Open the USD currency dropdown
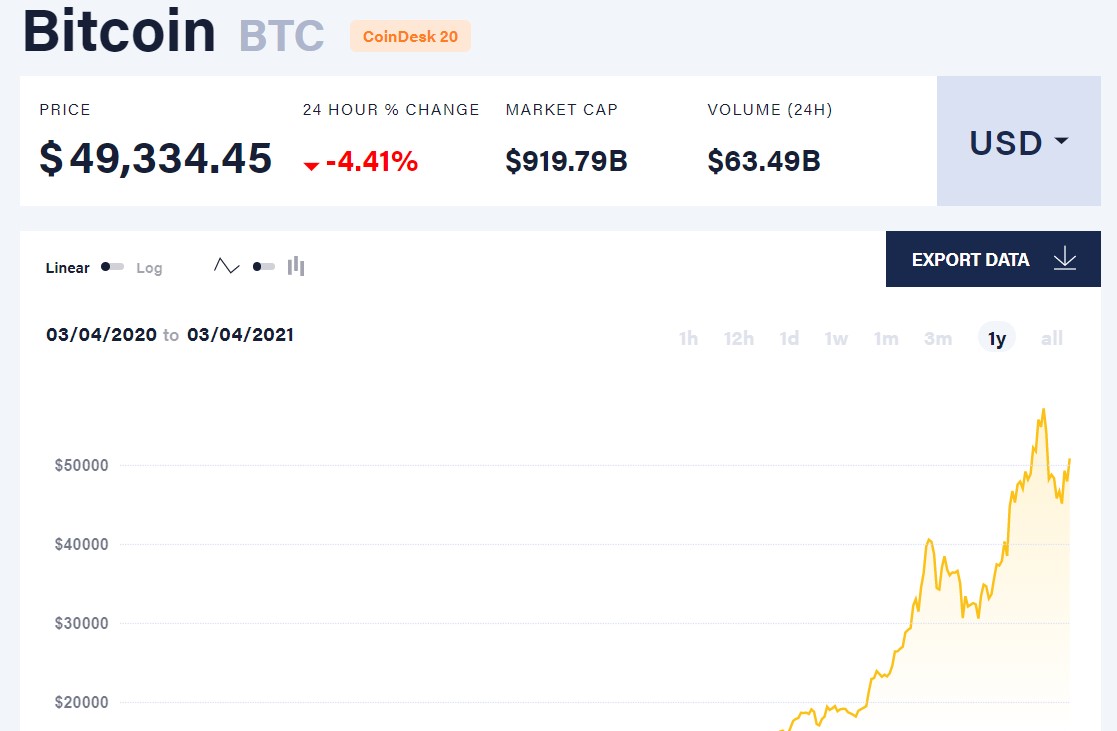The image size is (1117, 731). (x=1019, y=143)
